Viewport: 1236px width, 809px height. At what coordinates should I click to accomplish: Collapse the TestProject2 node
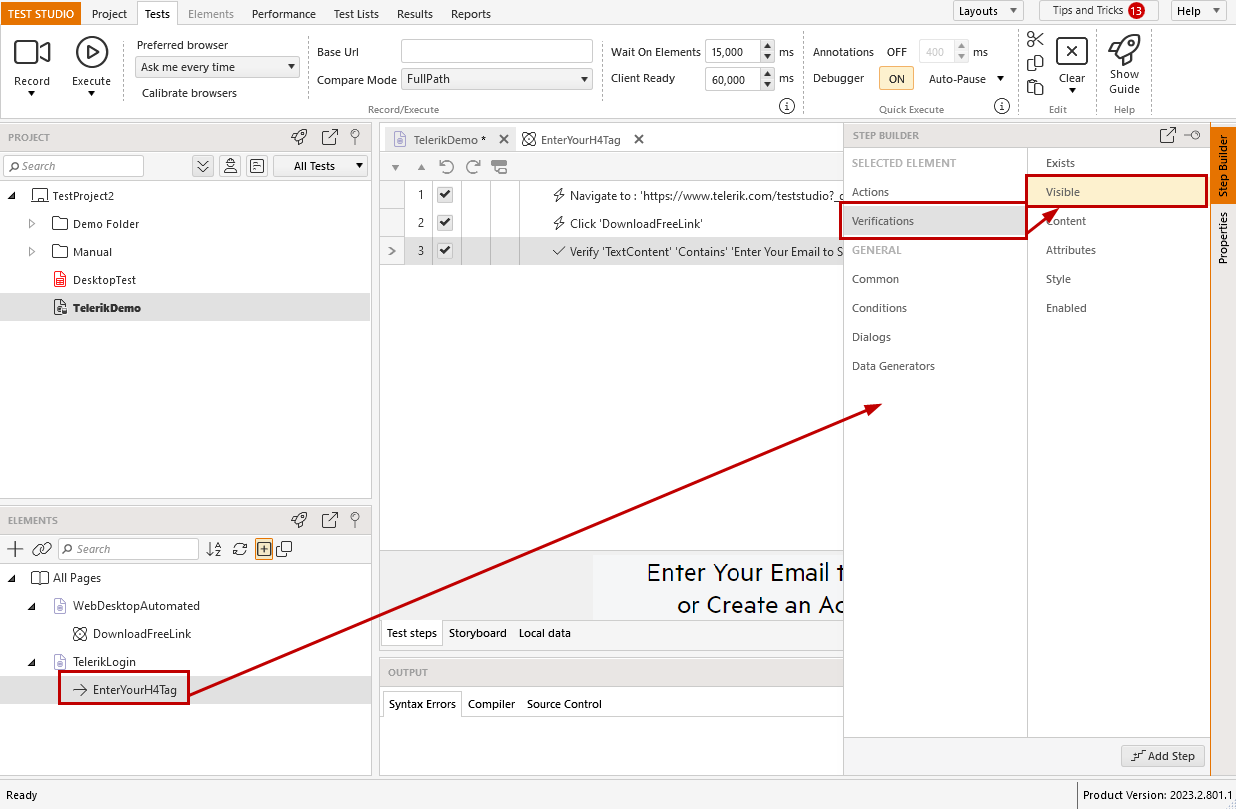pos(12,196)
